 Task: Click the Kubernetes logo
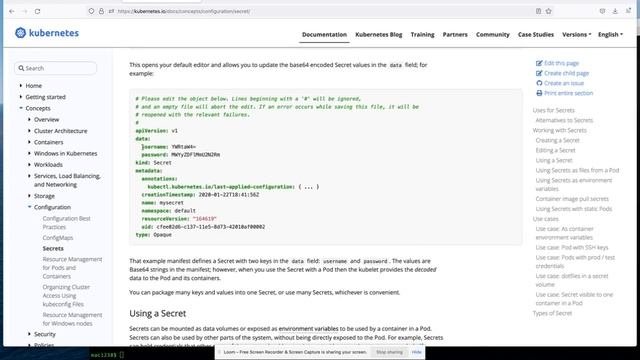coord(47,33)
